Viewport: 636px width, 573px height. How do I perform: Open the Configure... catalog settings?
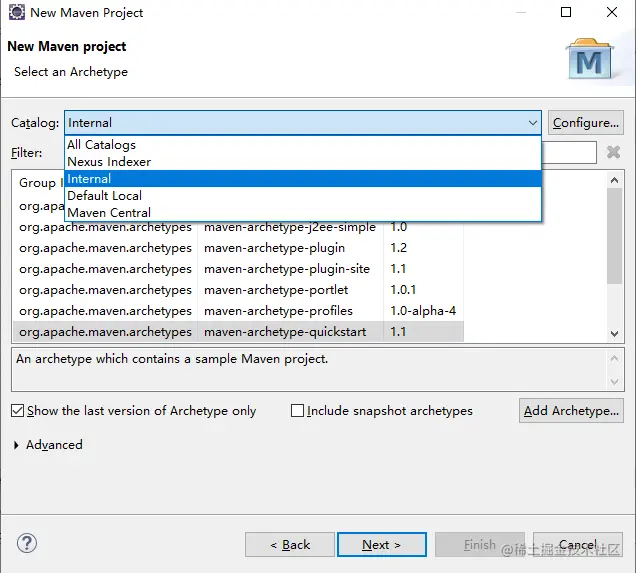click(586, 122)
